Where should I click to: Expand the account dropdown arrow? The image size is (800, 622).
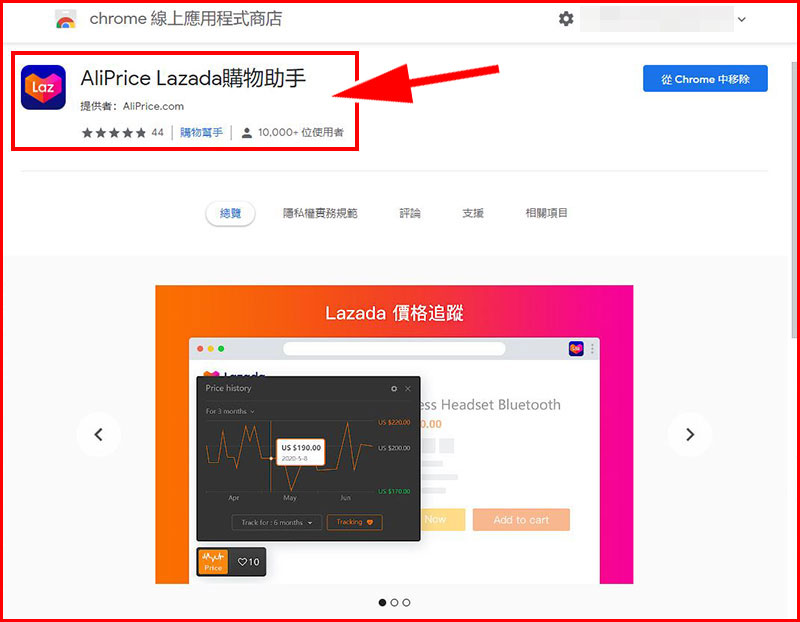tap(742, 19)
